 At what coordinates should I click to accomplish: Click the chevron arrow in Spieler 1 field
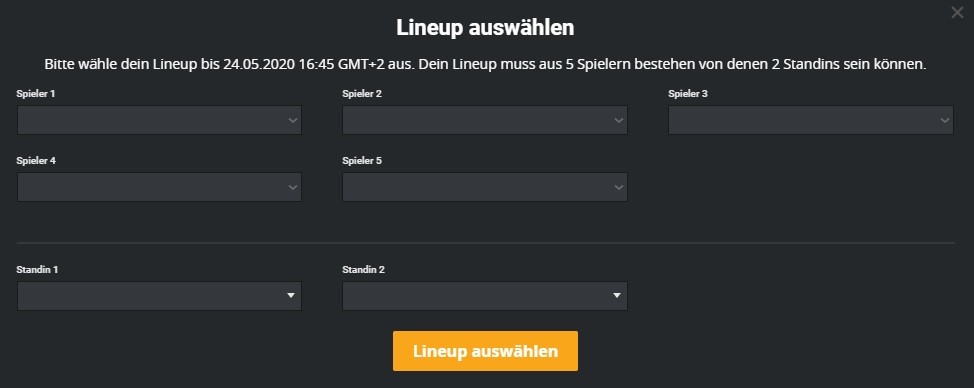point(293,120)
